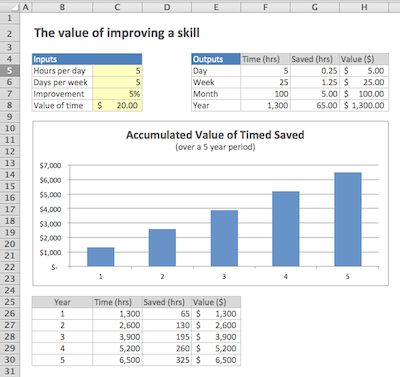Click the outputs 'Value ($)' header
The image size is (400, 377).
364,59
